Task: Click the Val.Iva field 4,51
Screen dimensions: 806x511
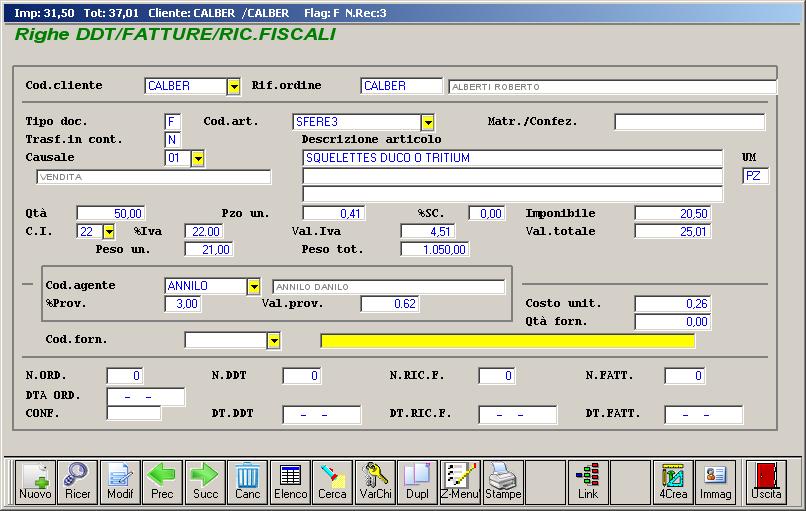Action: pos(427,231)
